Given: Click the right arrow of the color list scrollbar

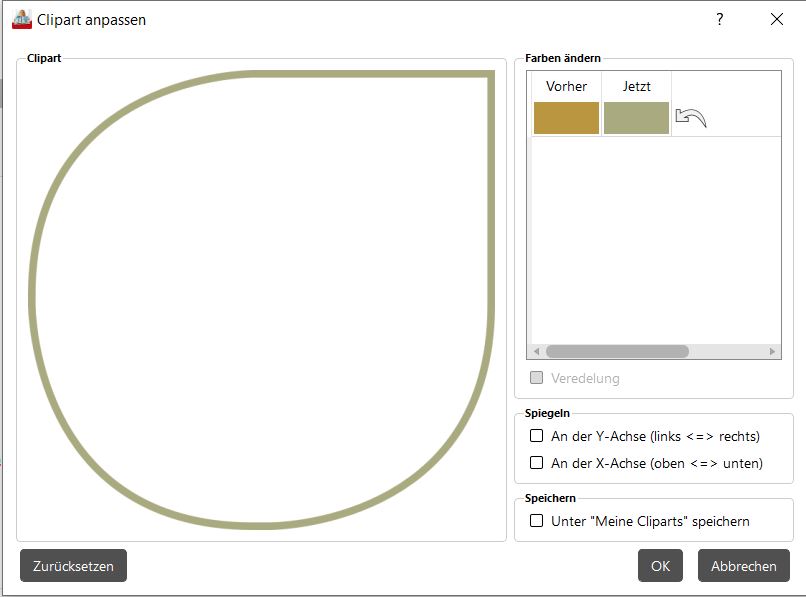Looking at the screenshot, I should coord(772,352).
